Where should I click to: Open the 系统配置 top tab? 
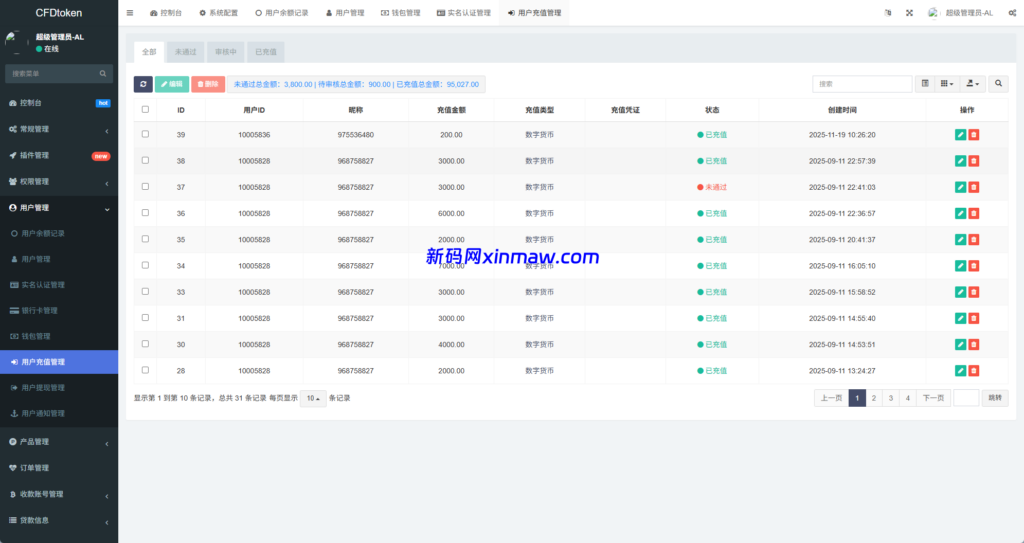219,12
